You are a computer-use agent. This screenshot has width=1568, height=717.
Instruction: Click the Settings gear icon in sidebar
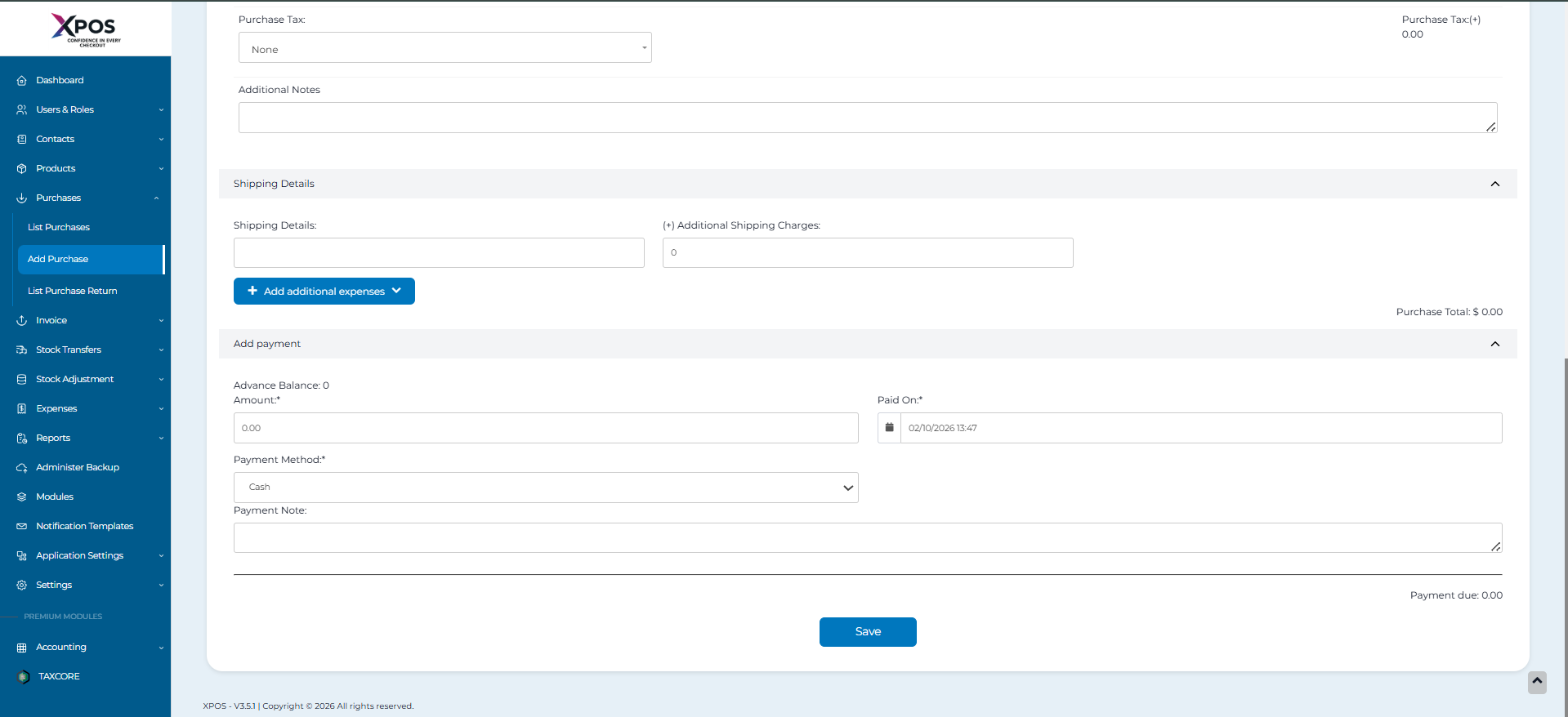pyautogui.click(x=22, y=586)
